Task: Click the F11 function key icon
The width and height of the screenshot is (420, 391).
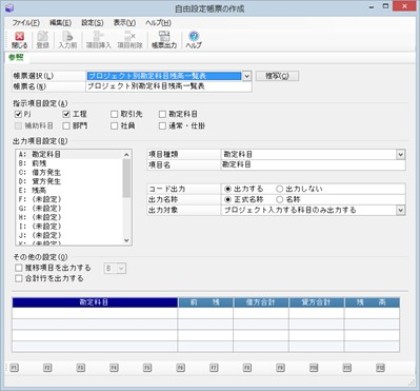Action: [x=347, y=367]
